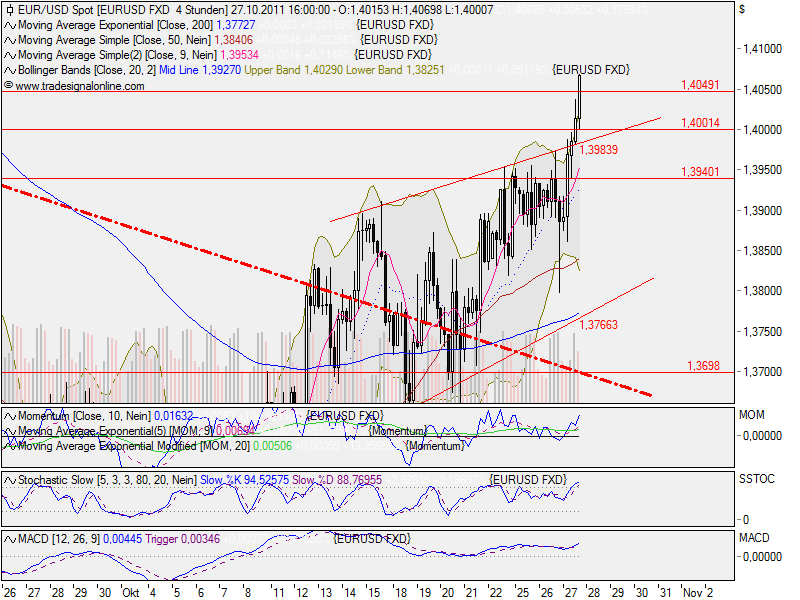Click the line icon beside Moving Average Exponential 200

pos(10,25)
